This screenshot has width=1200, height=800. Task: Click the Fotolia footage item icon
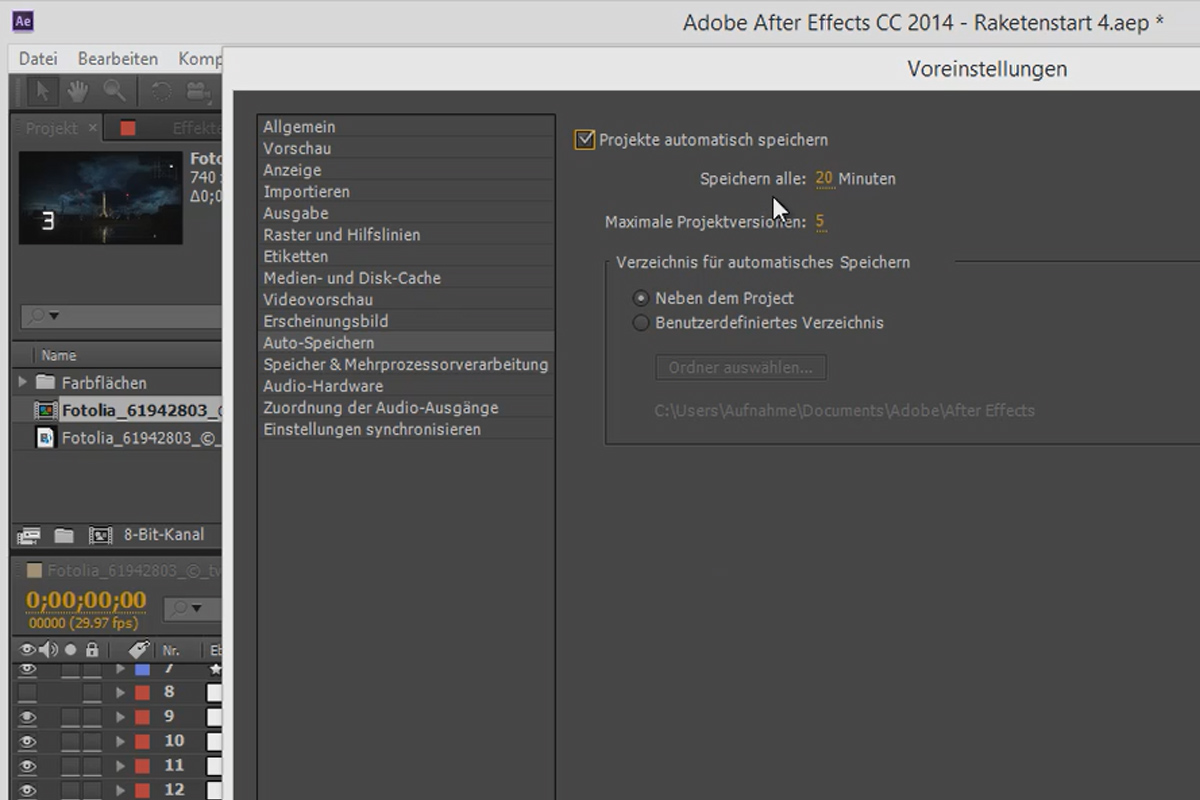coord(45,410)
